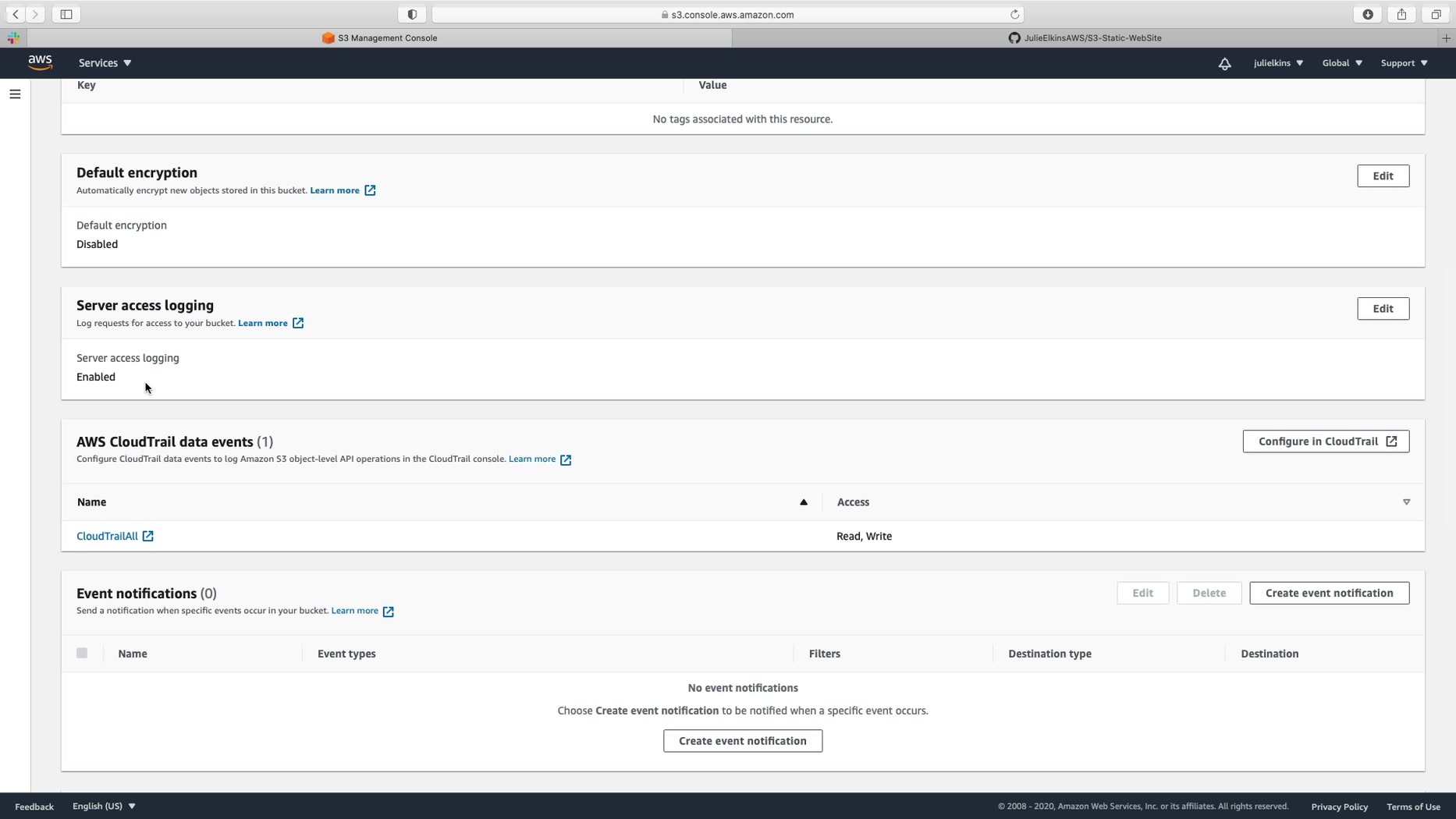Click Create event notification in empty table

tap(742, 741)
